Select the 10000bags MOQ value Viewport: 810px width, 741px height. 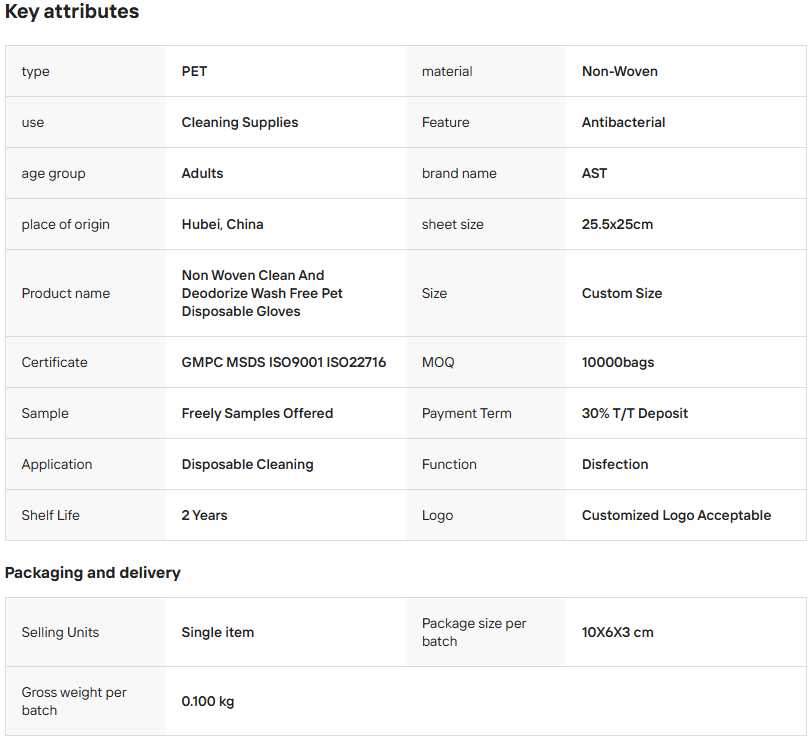tap(617, 362)
